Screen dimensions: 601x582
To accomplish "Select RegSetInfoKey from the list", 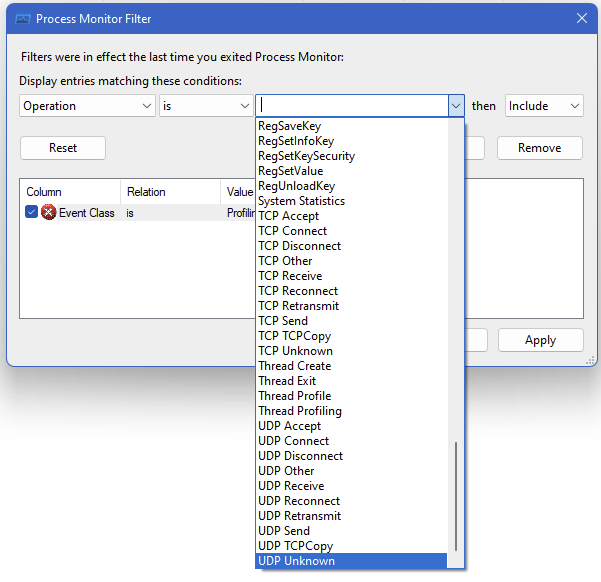I will pyautogui.click(x=351, y=141).
